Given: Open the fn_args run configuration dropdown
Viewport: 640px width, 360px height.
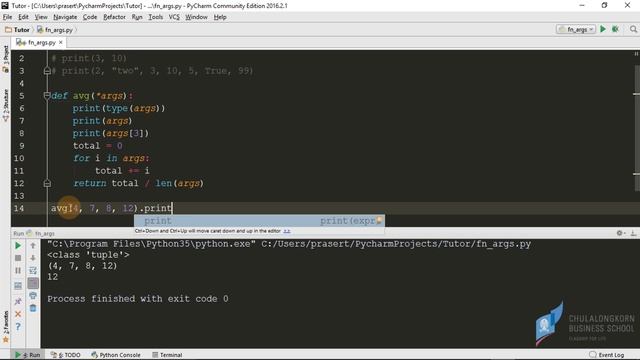Looking at the screenshot, I should pos(576,29).
